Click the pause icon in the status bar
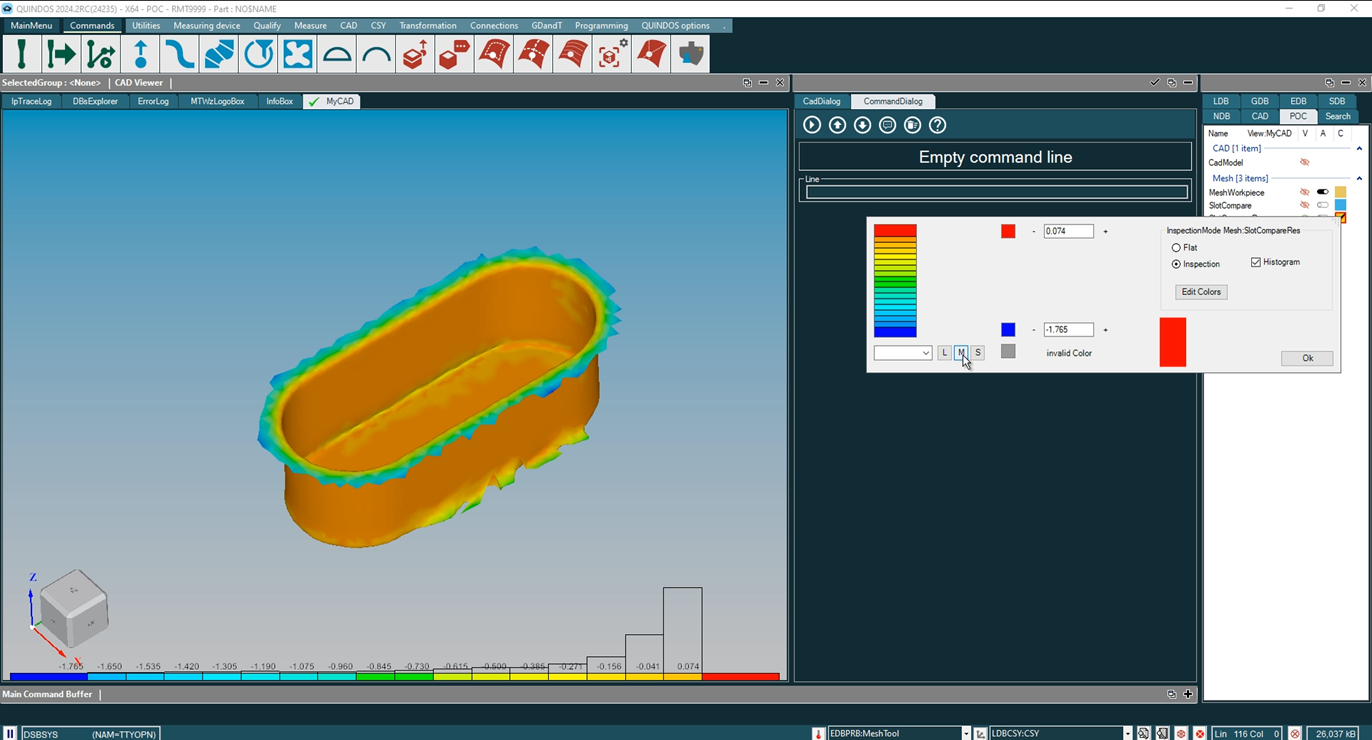 pos(10,733)
